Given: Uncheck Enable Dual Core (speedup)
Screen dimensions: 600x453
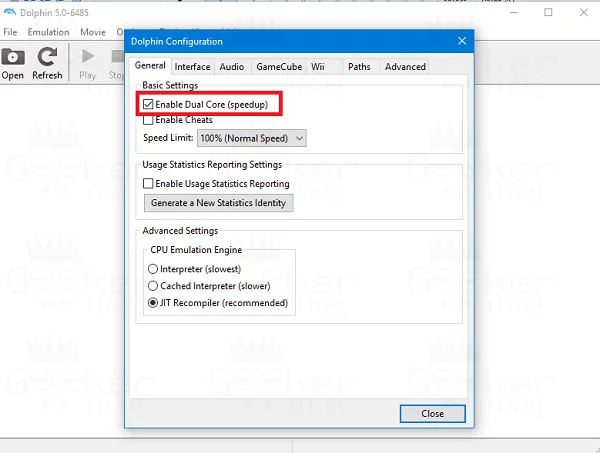Looking at the screenshot, I should tap(148, 104).
